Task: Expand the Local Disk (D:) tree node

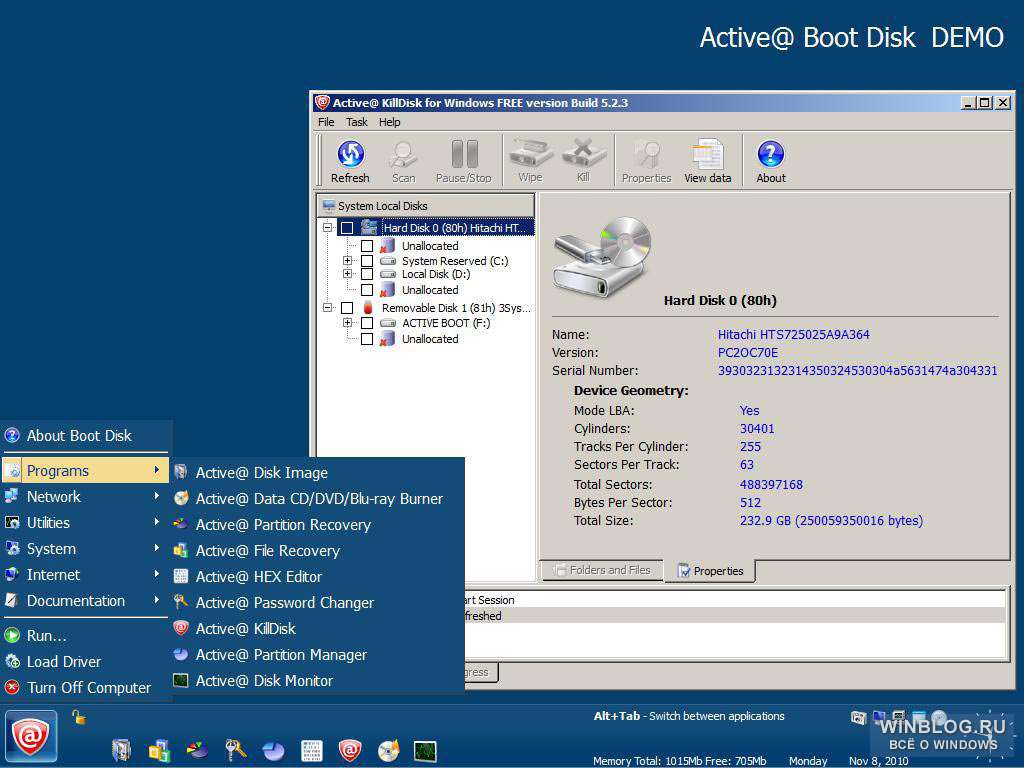Action: 347,274
